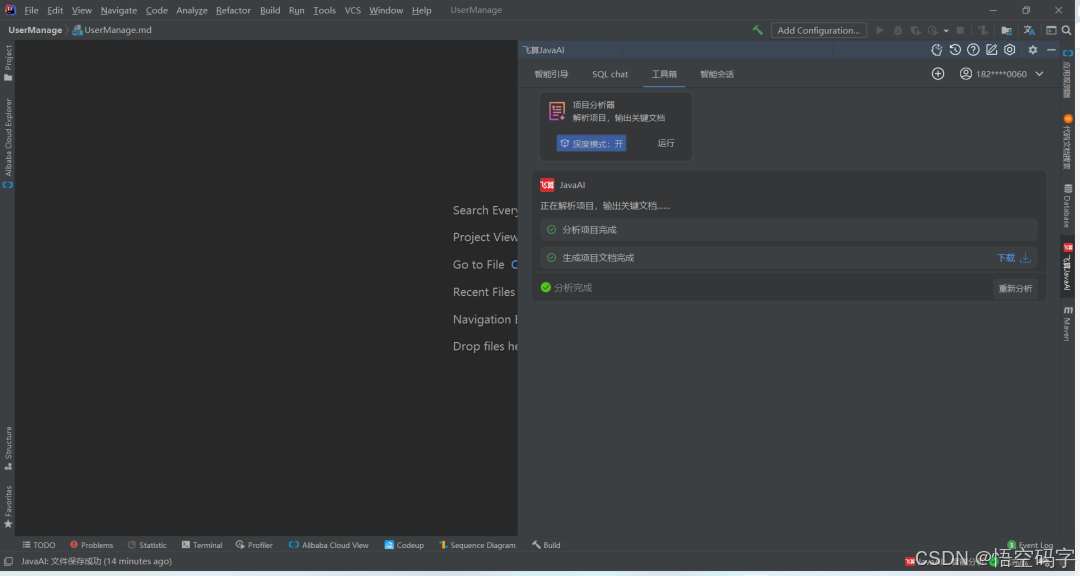Click the UserManage.md breadcrumb
The image size is (1080, 576).
112,30
